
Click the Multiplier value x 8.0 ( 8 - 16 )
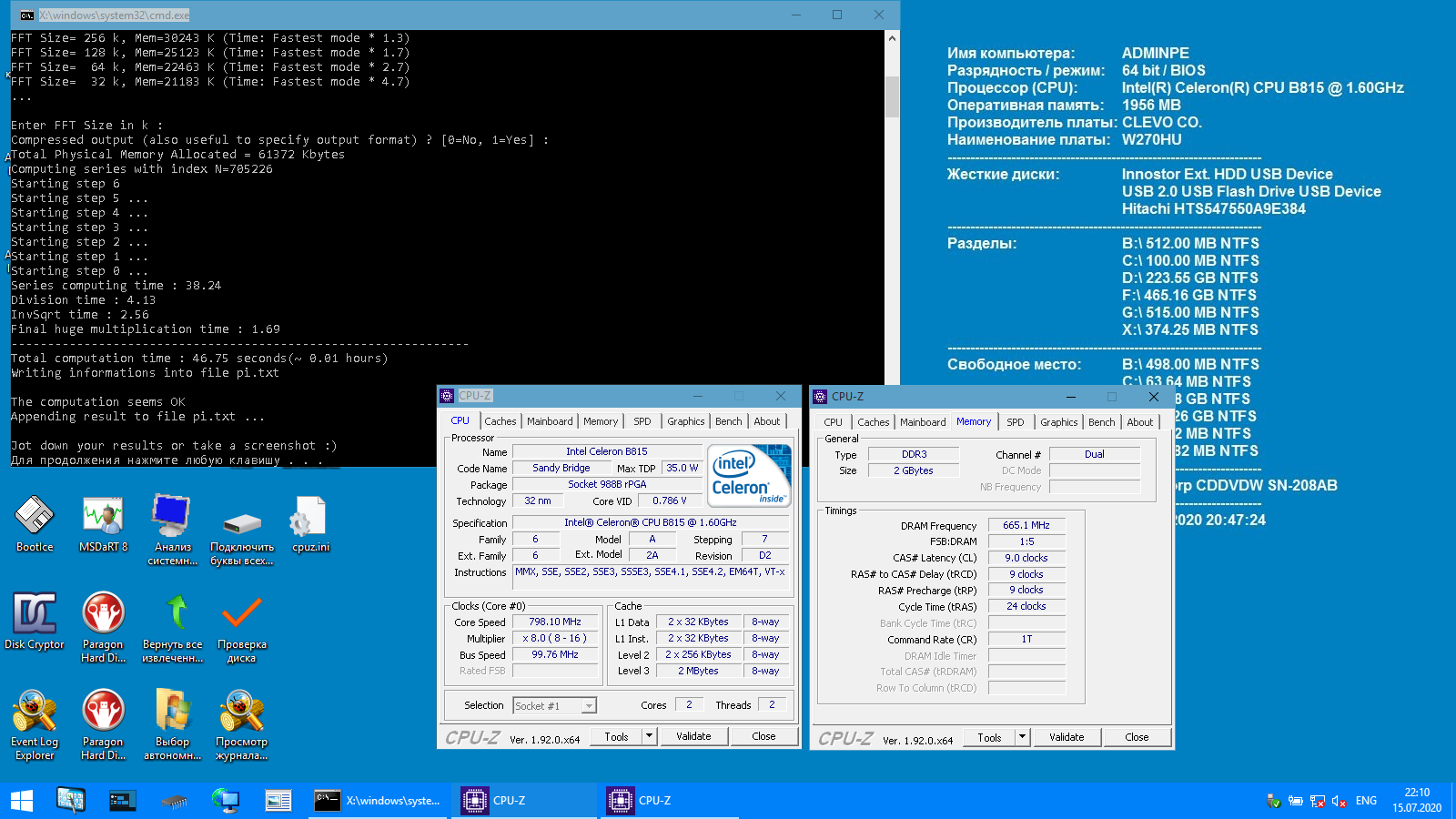(x=555, y=639)
